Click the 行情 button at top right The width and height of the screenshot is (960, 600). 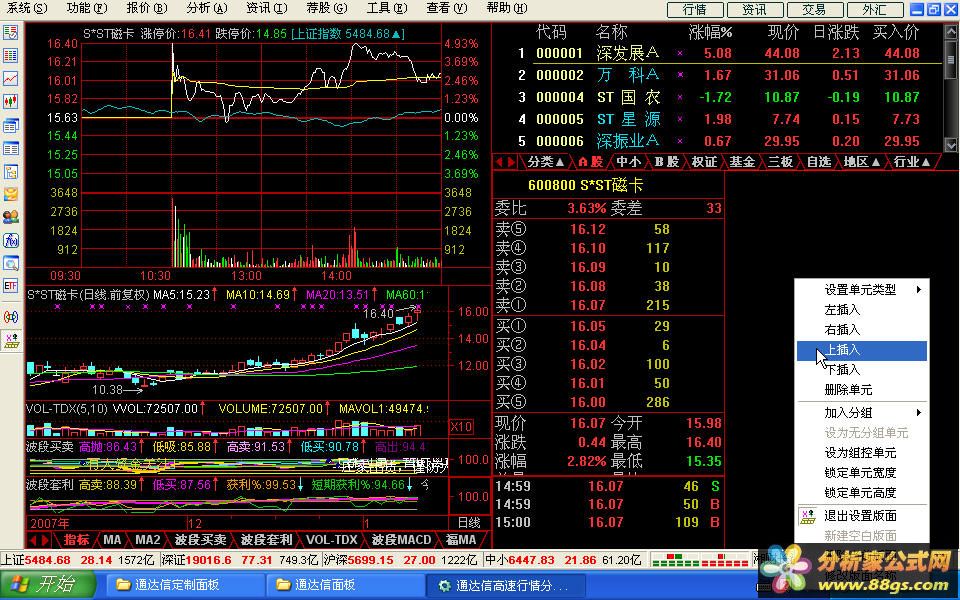coord(695,10)
